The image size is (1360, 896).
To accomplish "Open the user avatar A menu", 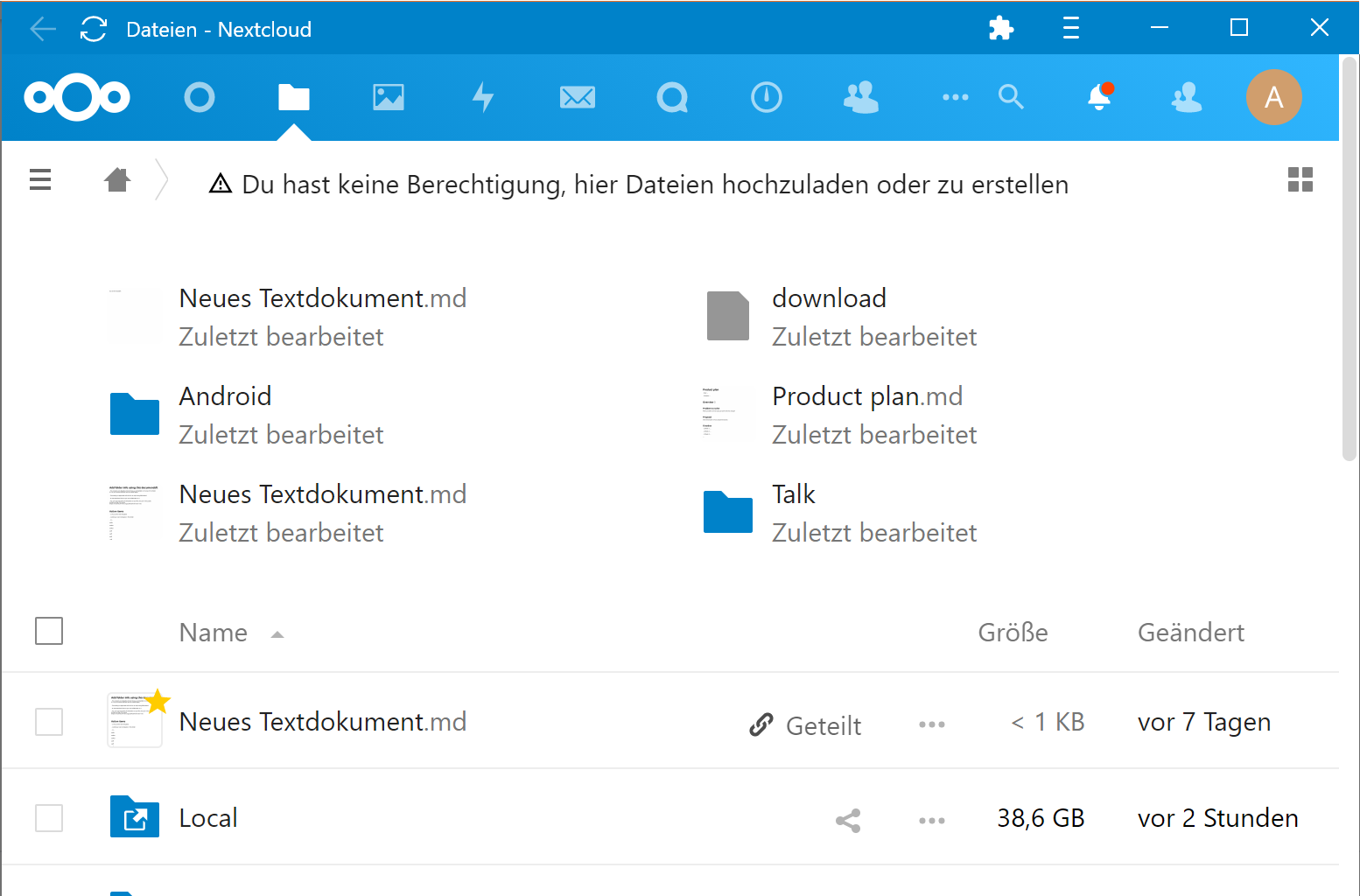I will click(1274, 97).
